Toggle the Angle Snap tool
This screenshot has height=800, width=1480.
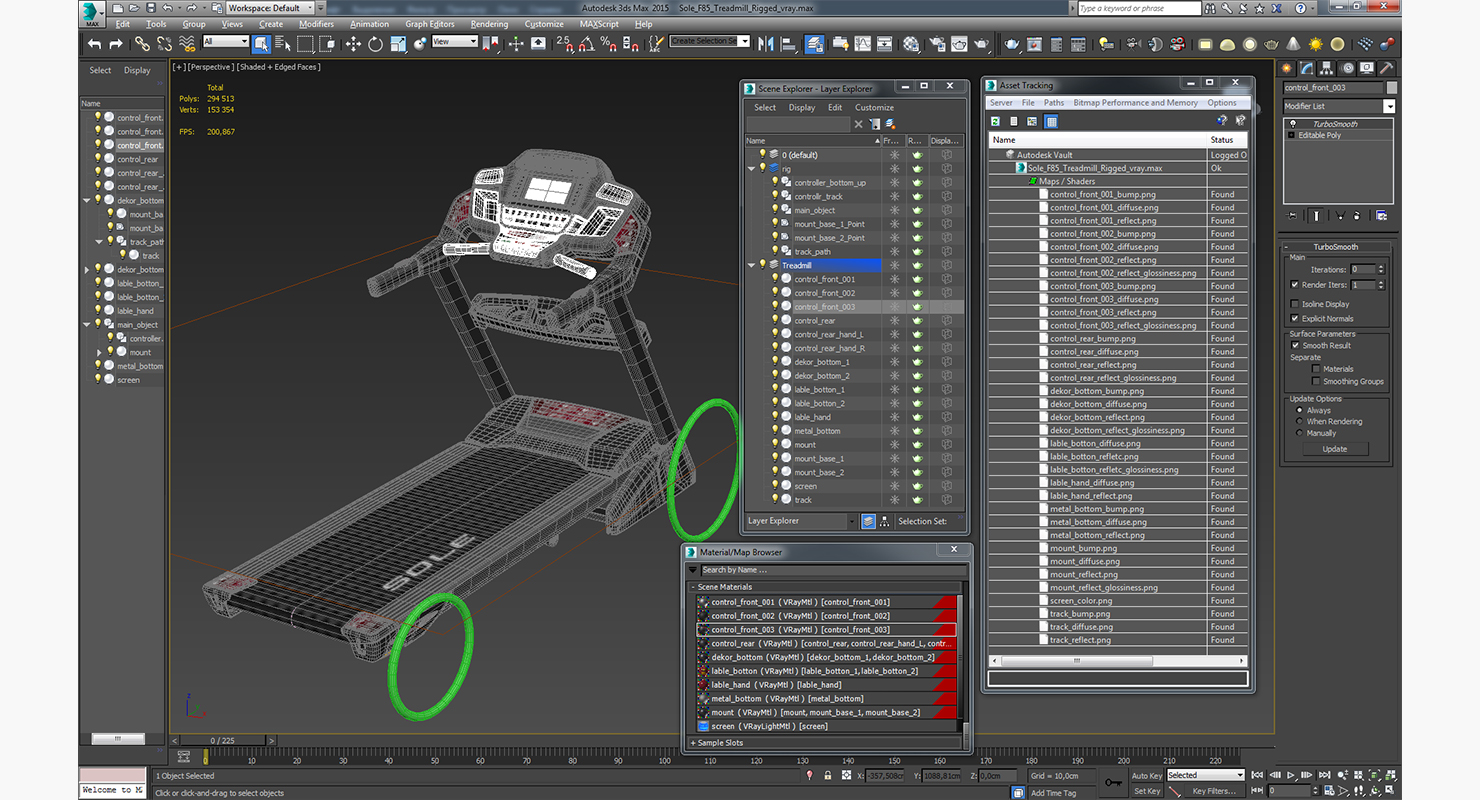coord(587,44)
